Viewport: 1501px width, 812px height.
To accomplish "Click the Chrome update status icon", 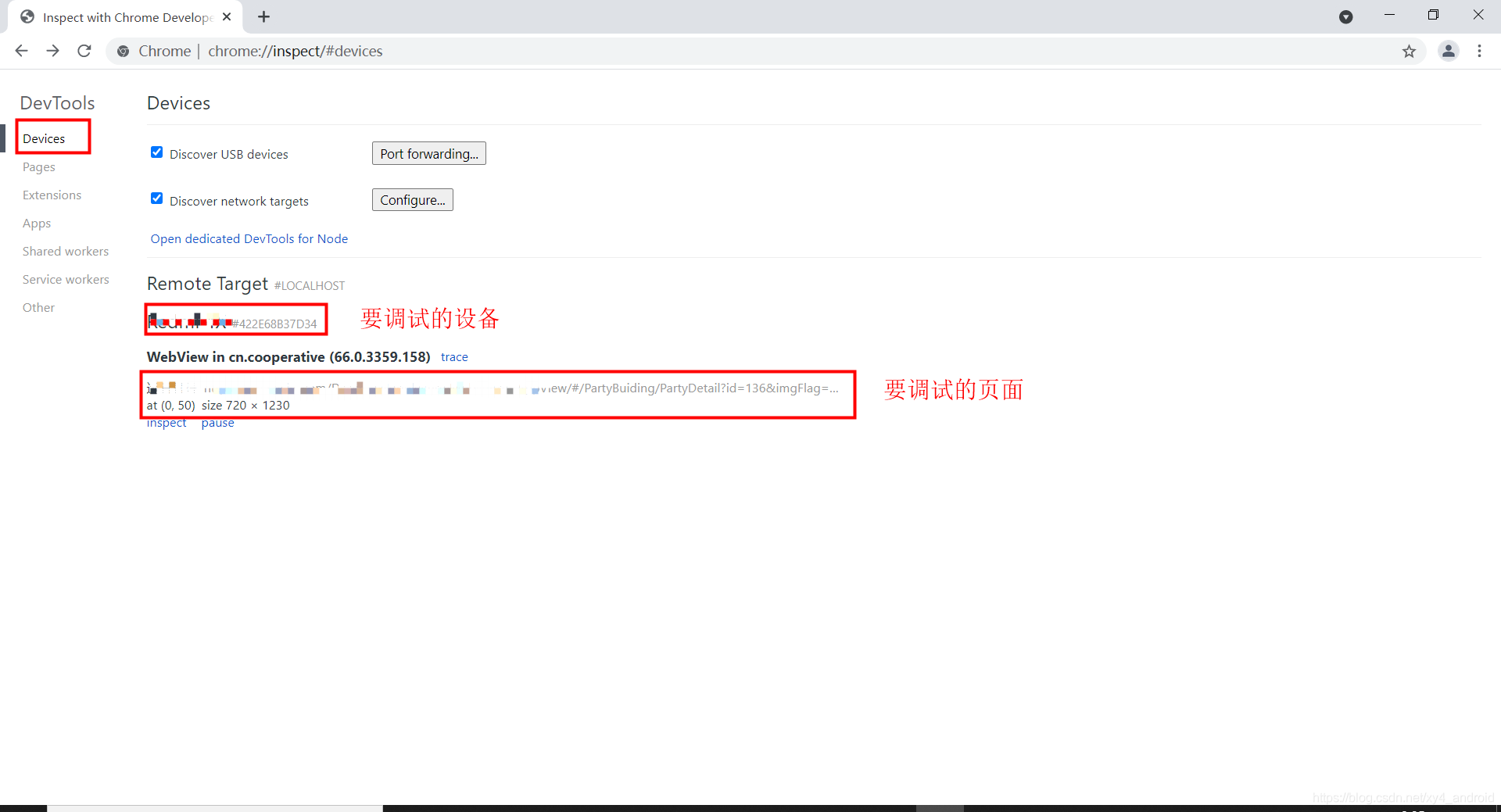I will [x=1346, y=16].
